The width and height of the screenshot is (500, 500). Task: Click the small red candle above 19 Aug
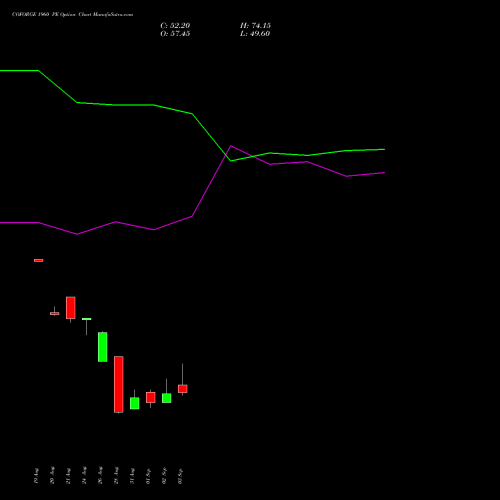(x=39, y=260)
